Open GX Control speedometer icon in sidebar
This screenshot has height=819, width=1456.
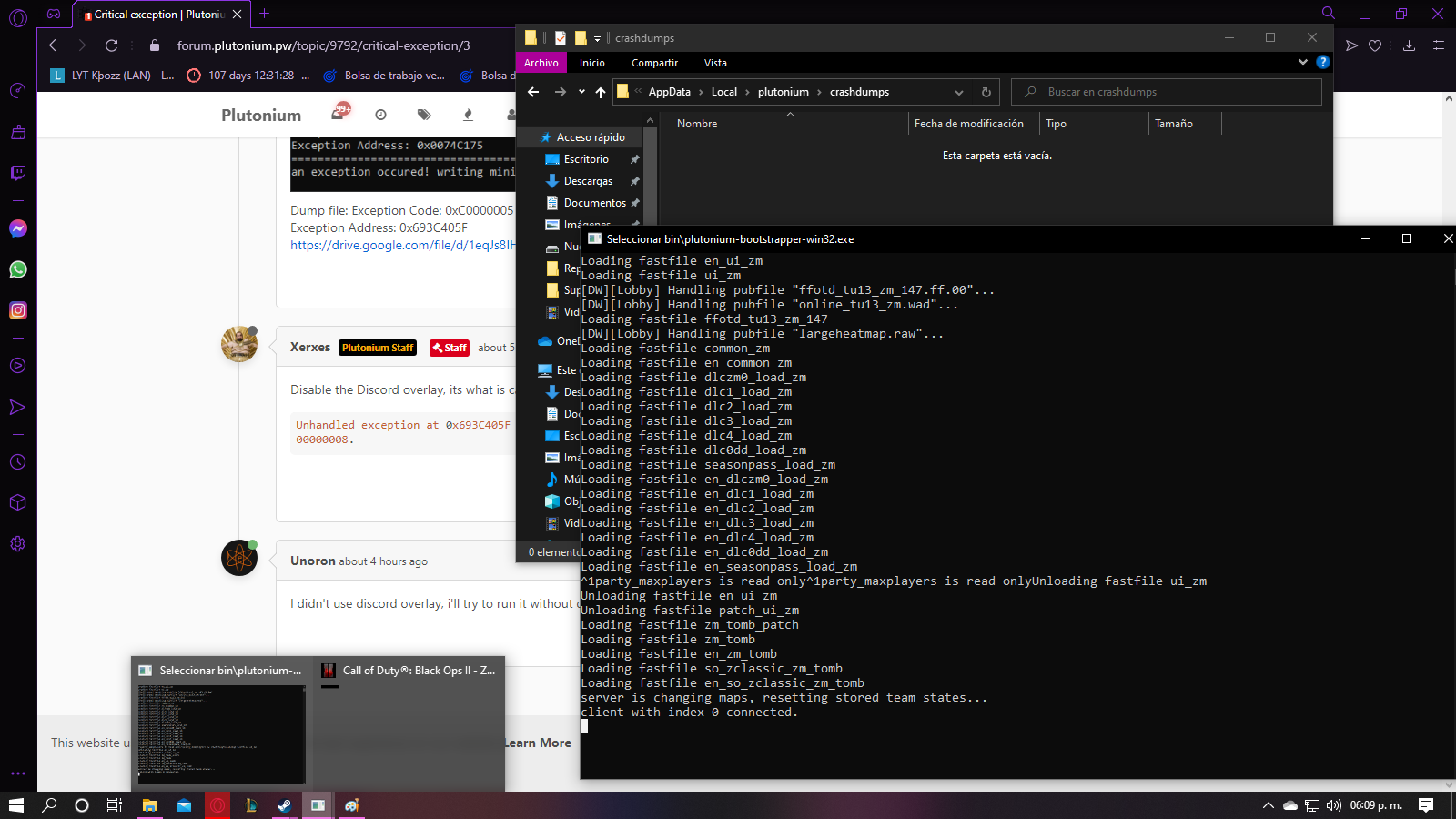coord(17,90)
